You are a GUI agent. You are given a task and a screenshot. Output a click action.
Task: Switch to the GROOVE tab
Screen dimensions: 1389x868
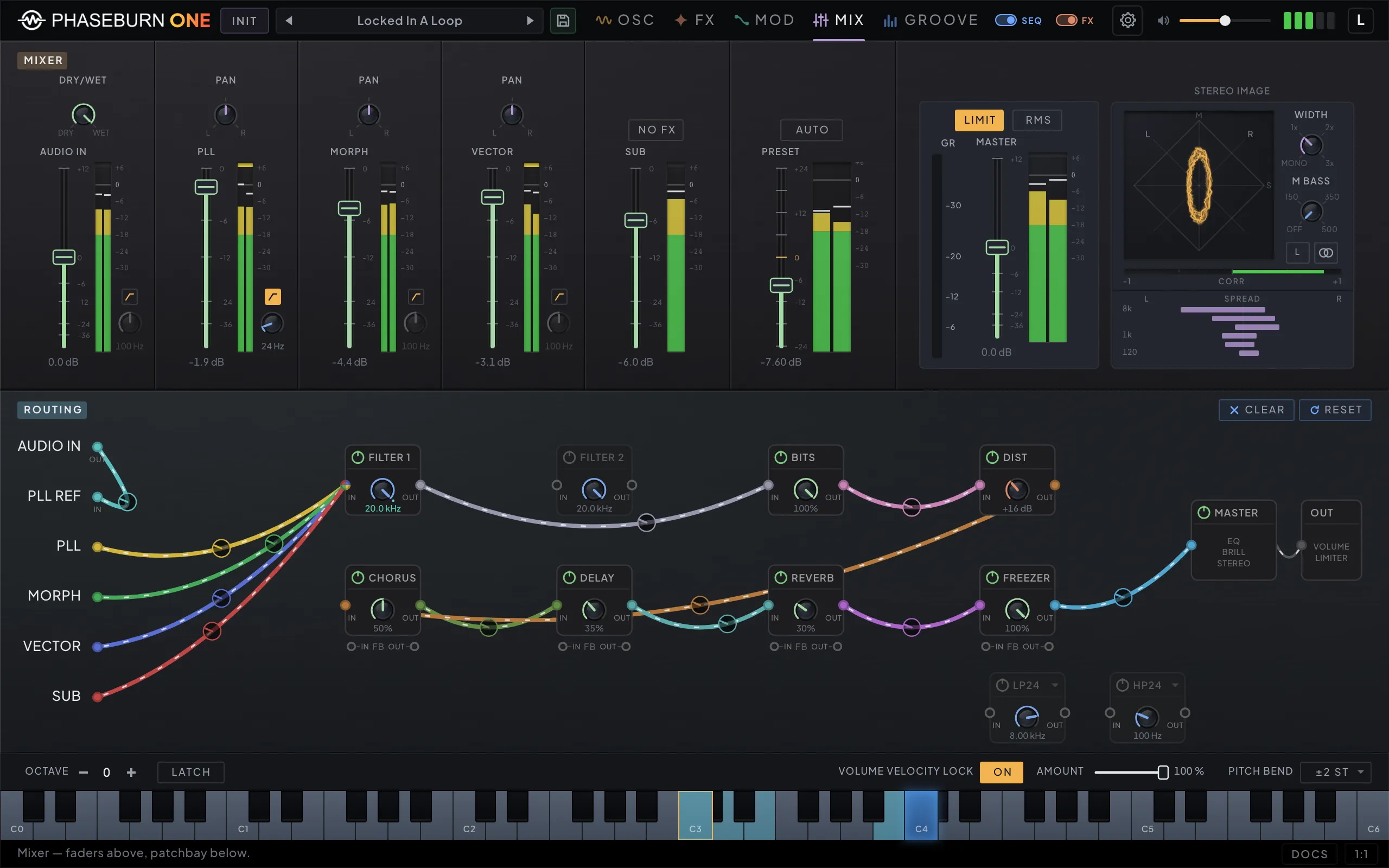coord(931,21)
